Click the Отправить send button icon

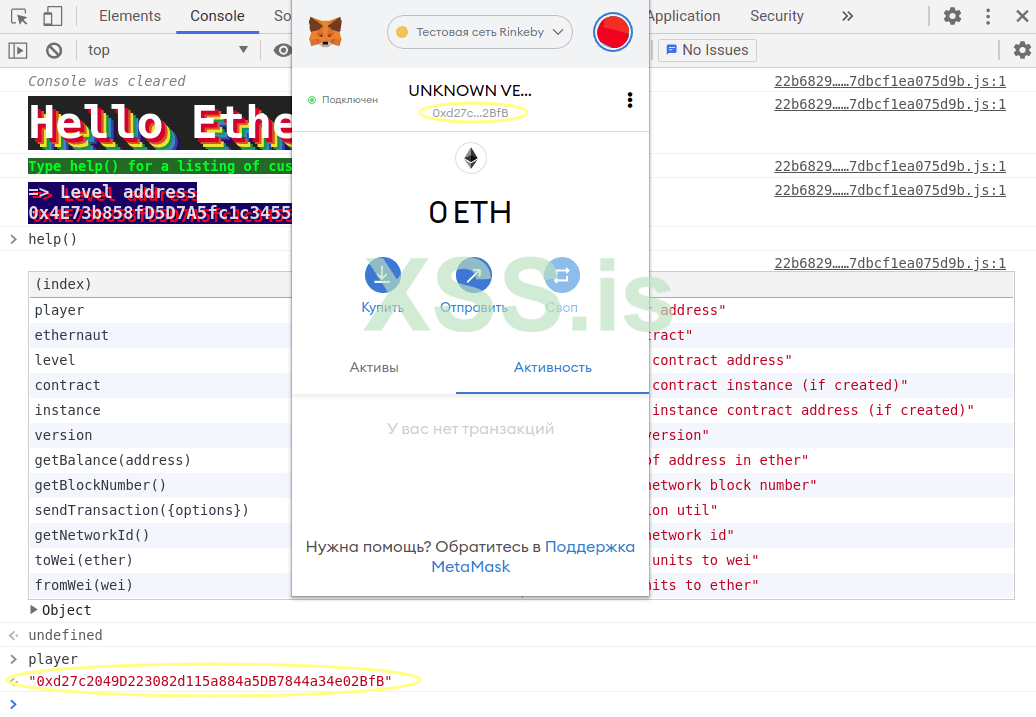pos(473,275)
